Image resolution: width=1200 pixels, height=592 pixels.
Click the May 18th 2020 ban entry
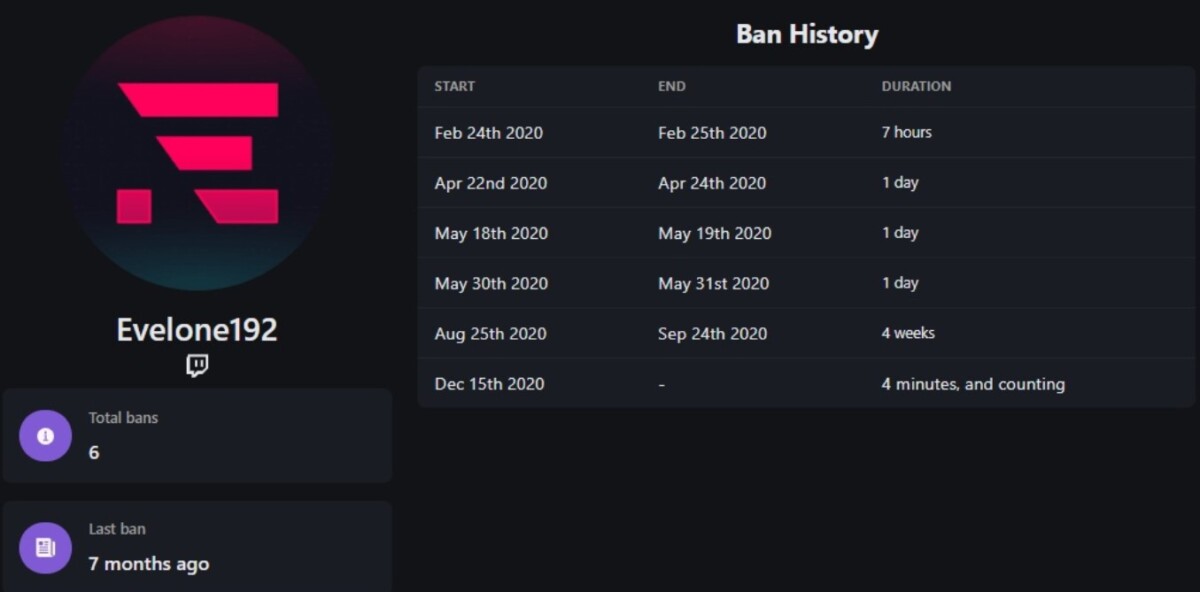point(806,233)
